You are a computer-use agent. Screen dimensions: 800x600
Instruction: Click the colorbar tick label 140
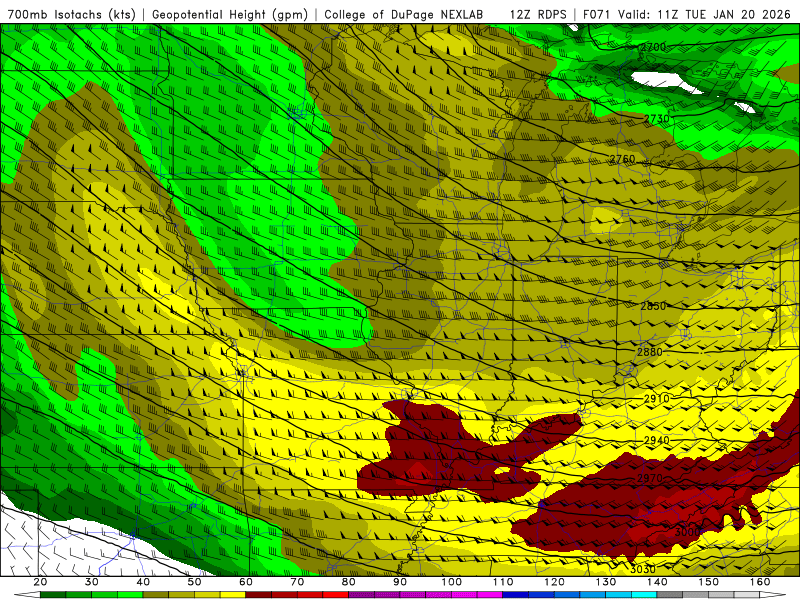point(657,582)
